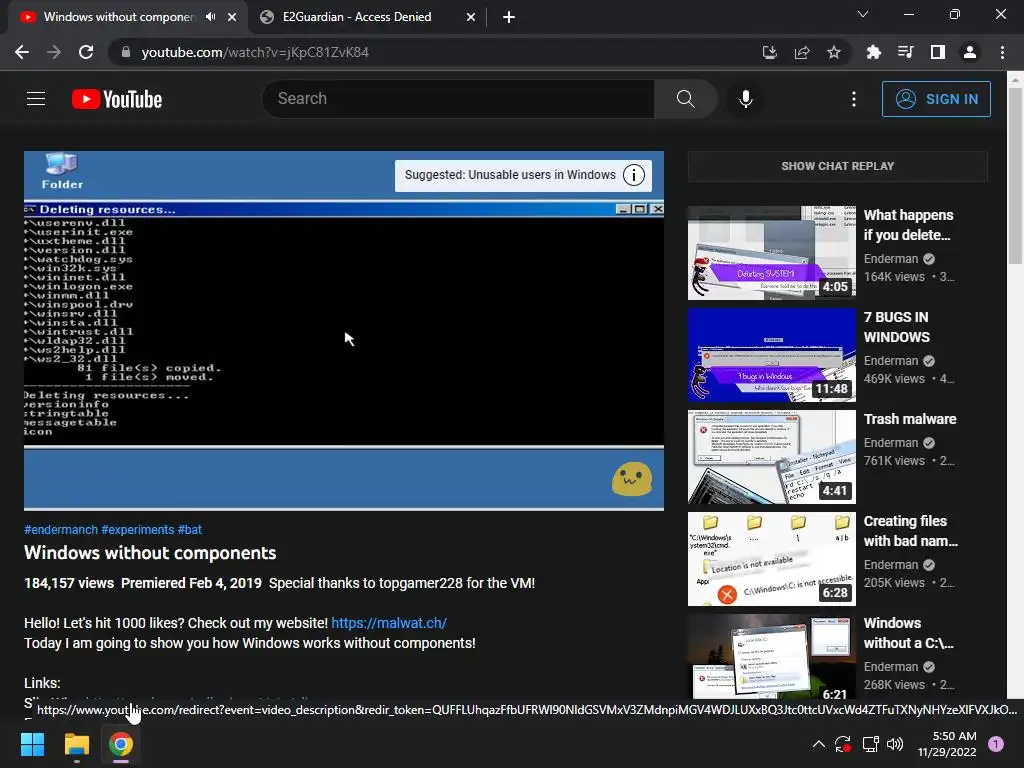
Task: Open the volume tray icon
Action: point(895,744)
